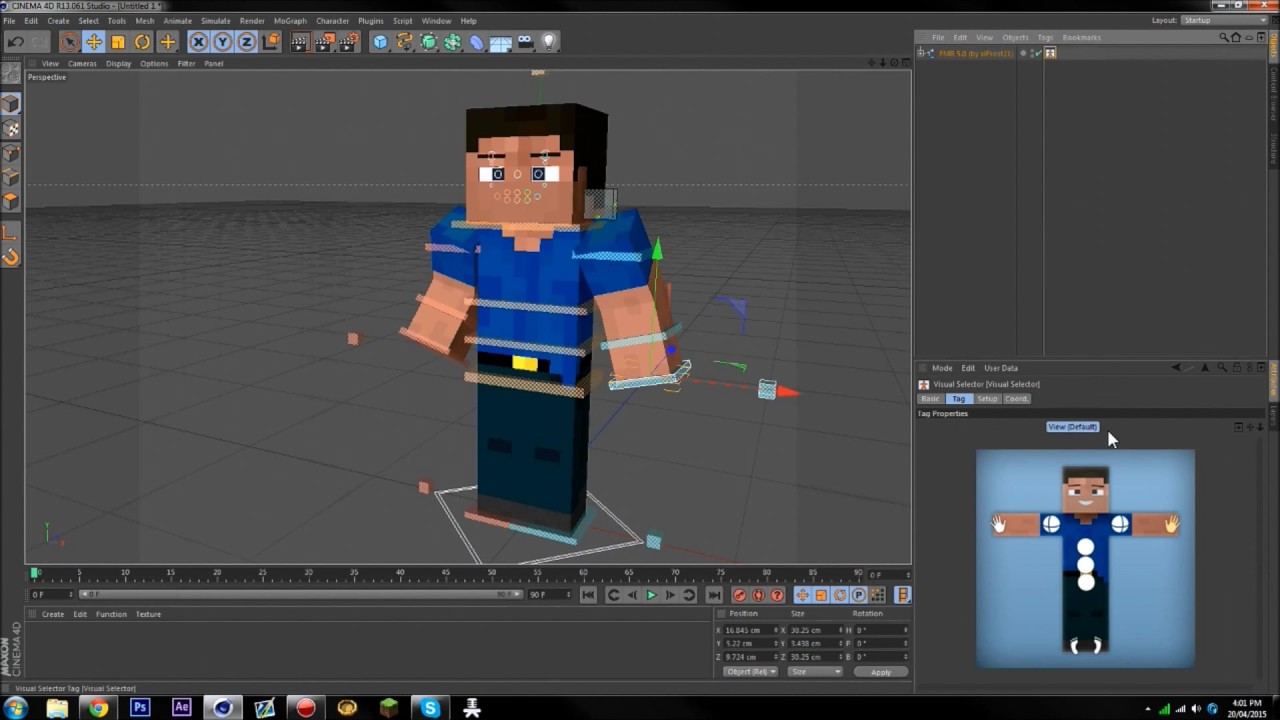
Task: Toggle Z-axis lock
Action: pos(246,41)
